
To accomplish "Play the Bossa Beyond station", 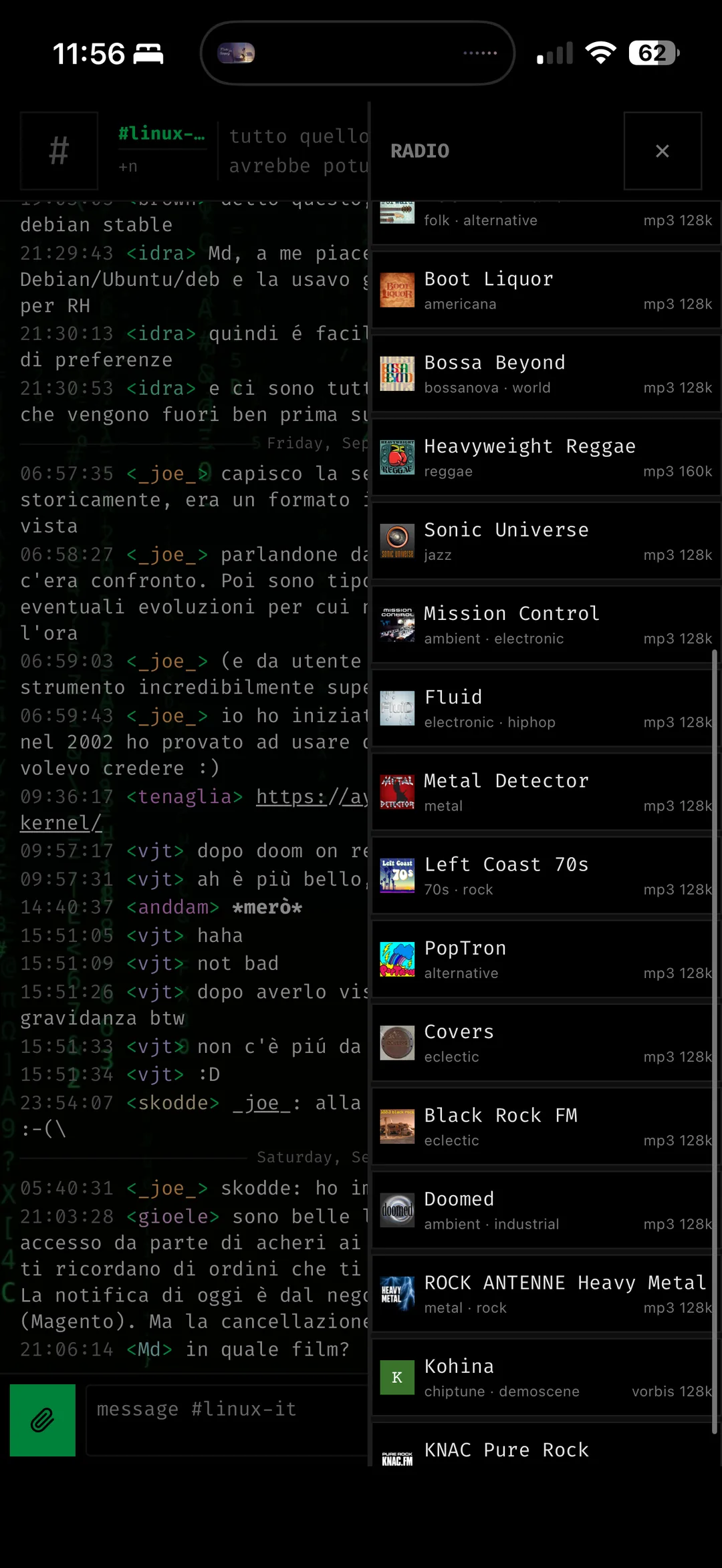I will (x=546, y=373).
